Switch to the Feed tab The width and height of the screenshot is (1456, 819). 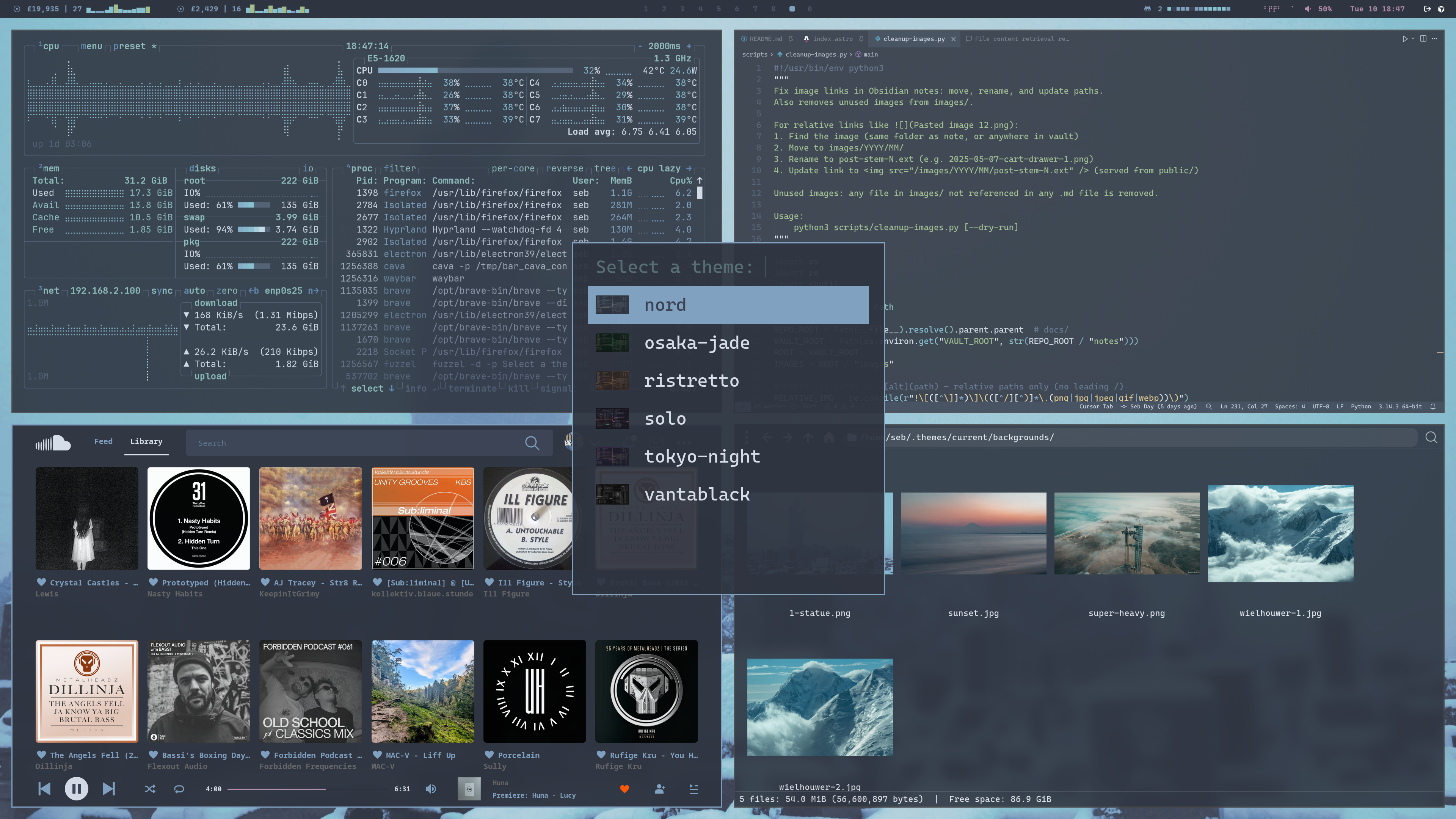coord(103,441)
